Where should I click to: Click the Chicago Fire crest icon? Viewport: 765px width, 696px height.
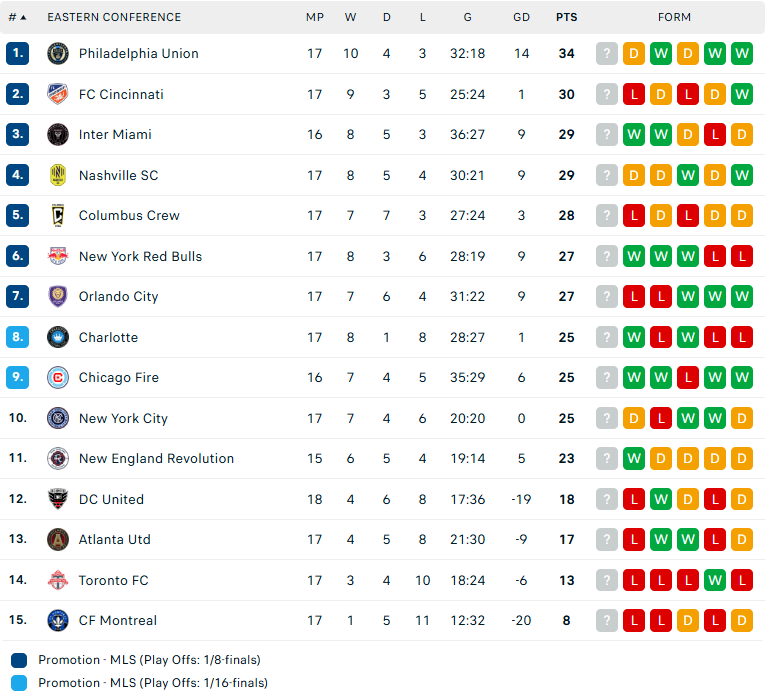58,378
